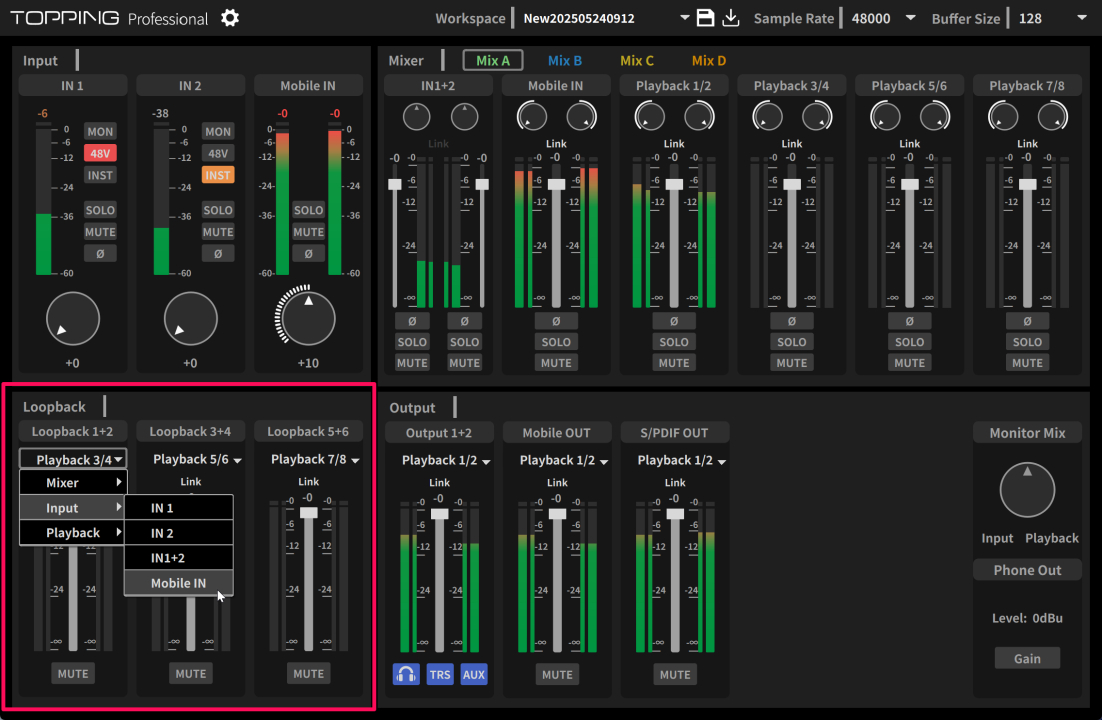1102x720 pixels.
Task: Mute the S/PDIF OUT channel
Action: 675,674
